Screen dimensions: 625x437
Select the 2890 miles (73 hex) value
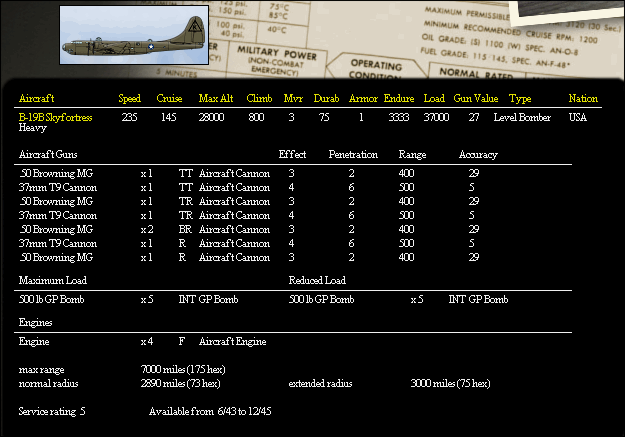click(x=181, y=384)
